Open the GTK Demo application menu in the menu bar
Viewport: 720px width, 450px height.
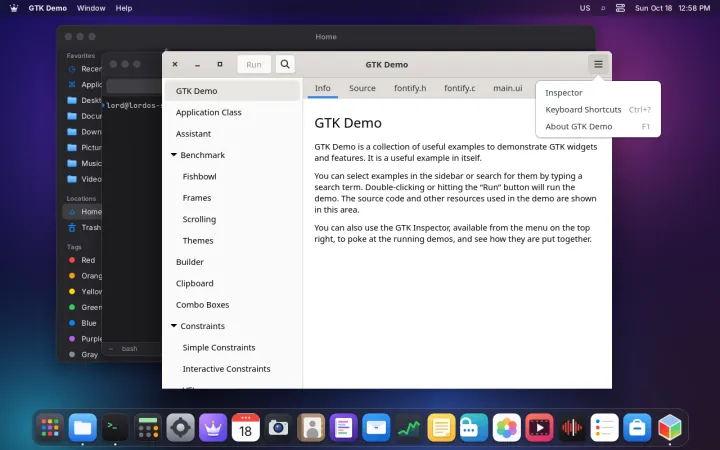pos(47,8)
